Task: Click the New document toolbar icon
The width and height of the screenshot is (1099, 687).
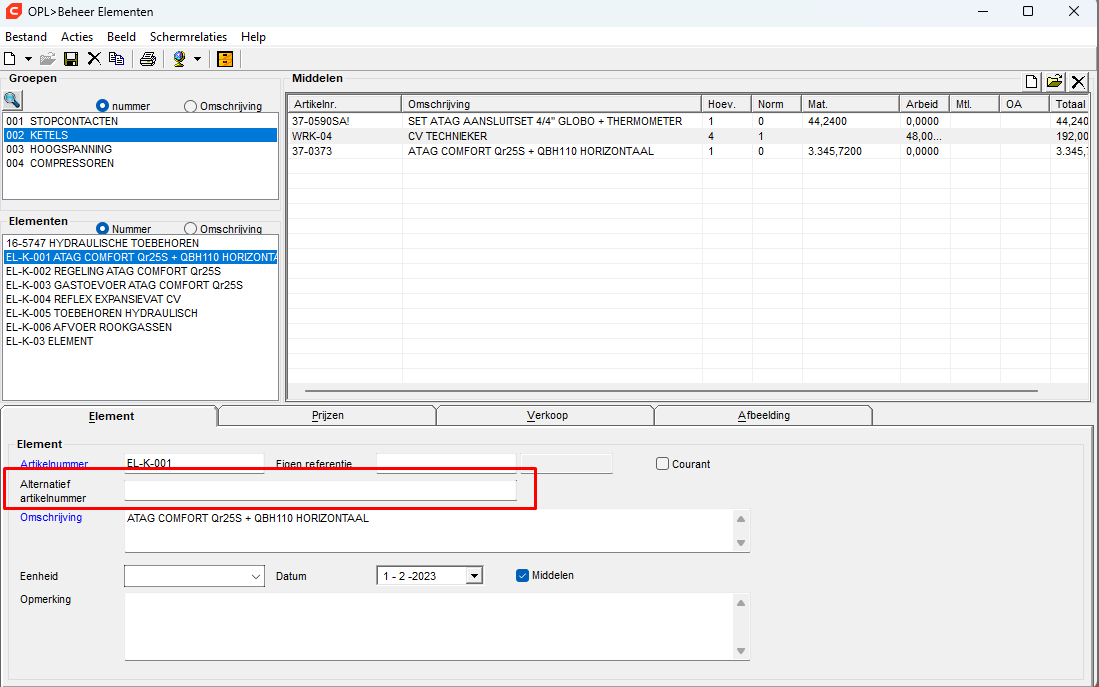Action: click(x=10, y=59)
